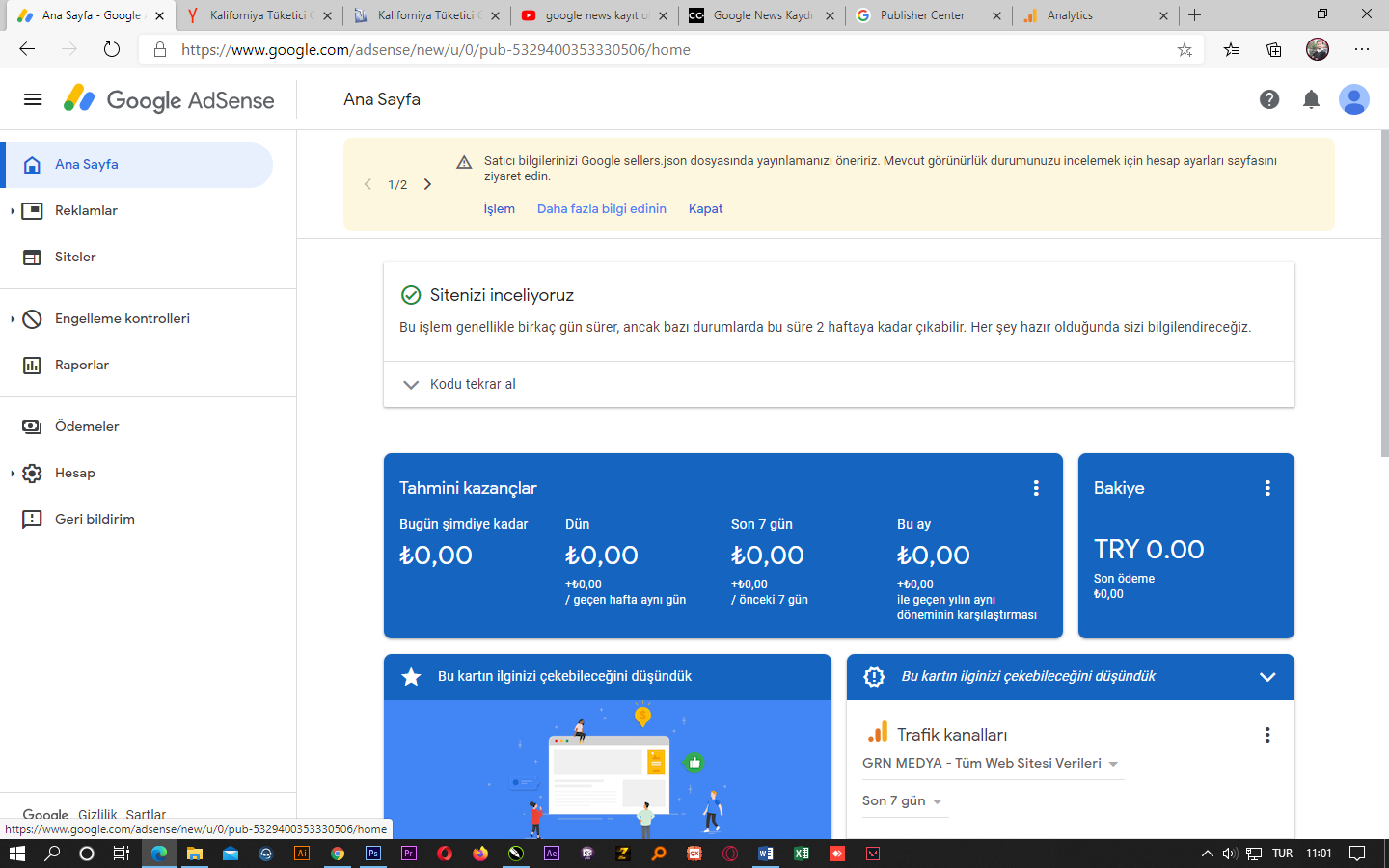This screenshot has height=868, width=1389.
Task: Click the Son 7 gün earnings value
Action: [x=768, y=556]
